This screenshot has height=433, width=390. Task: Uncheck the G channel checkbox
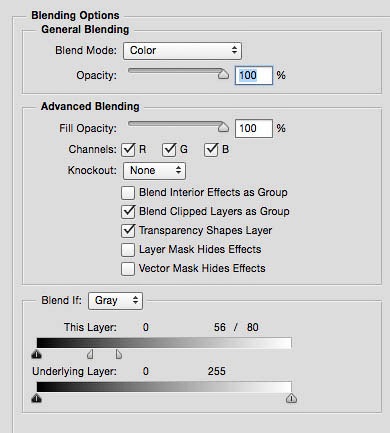point(169,150)
